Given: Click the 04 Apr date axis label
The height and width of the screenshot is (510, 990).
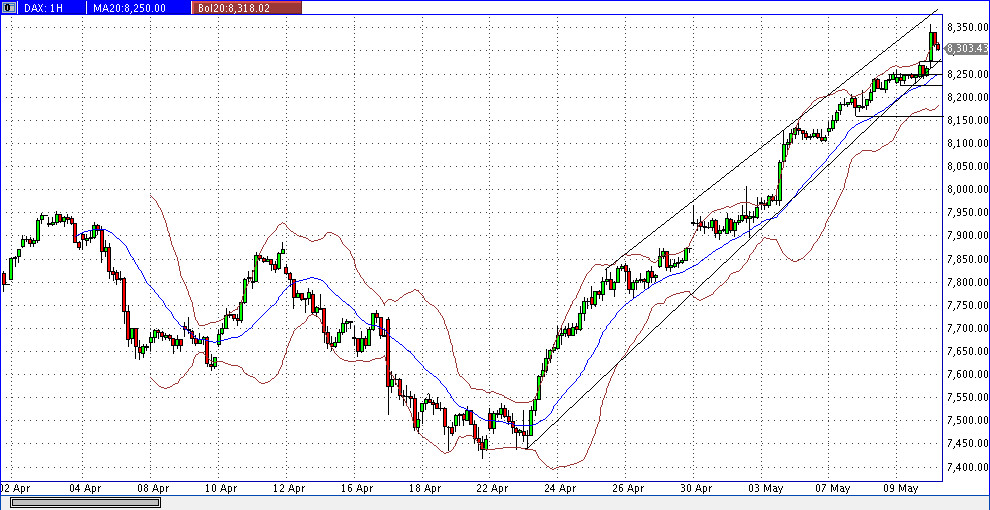Looking at the screenshot, I should 85,488.
